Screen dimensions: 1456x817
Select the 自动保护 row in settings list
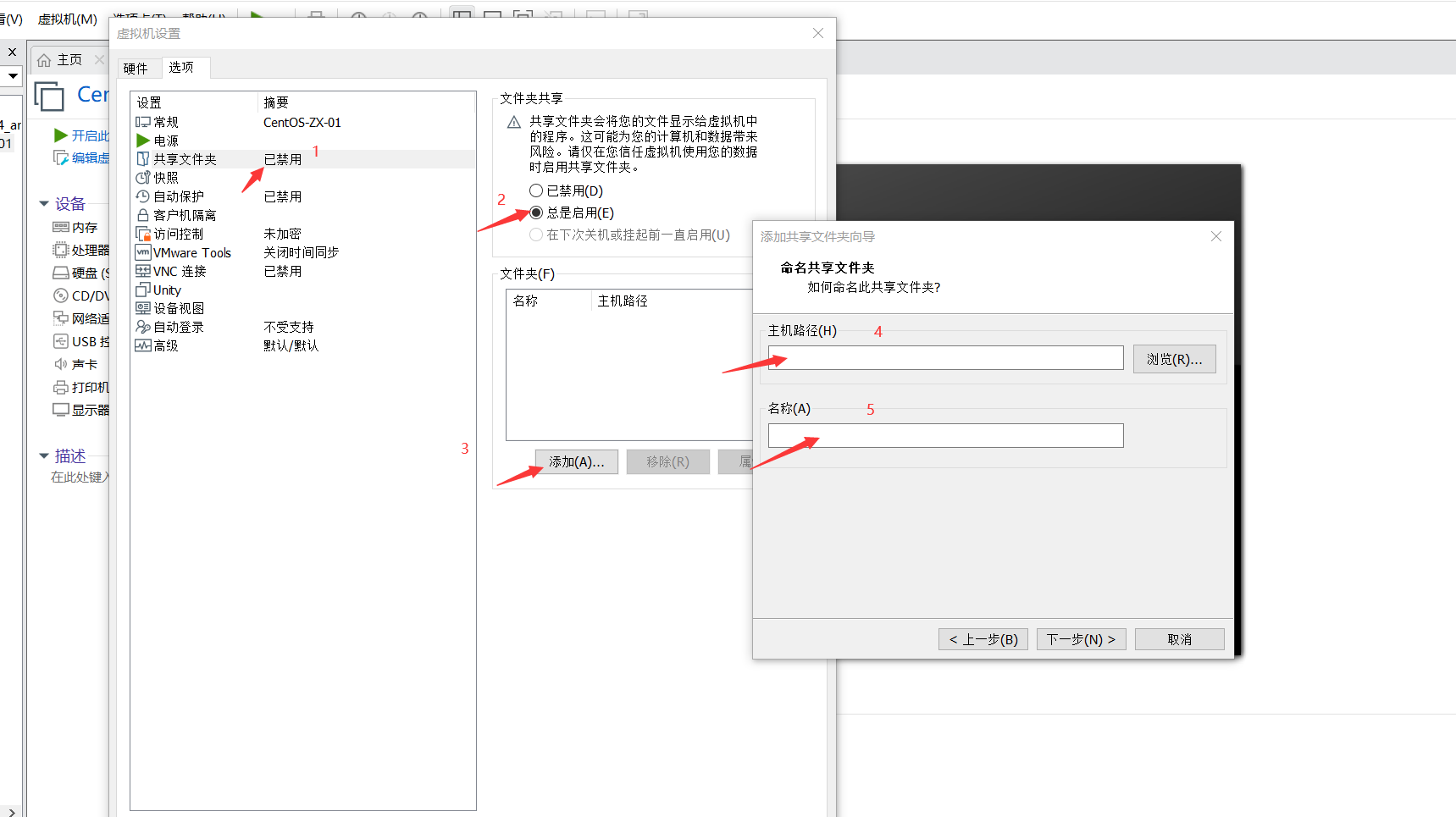[303, 196]
